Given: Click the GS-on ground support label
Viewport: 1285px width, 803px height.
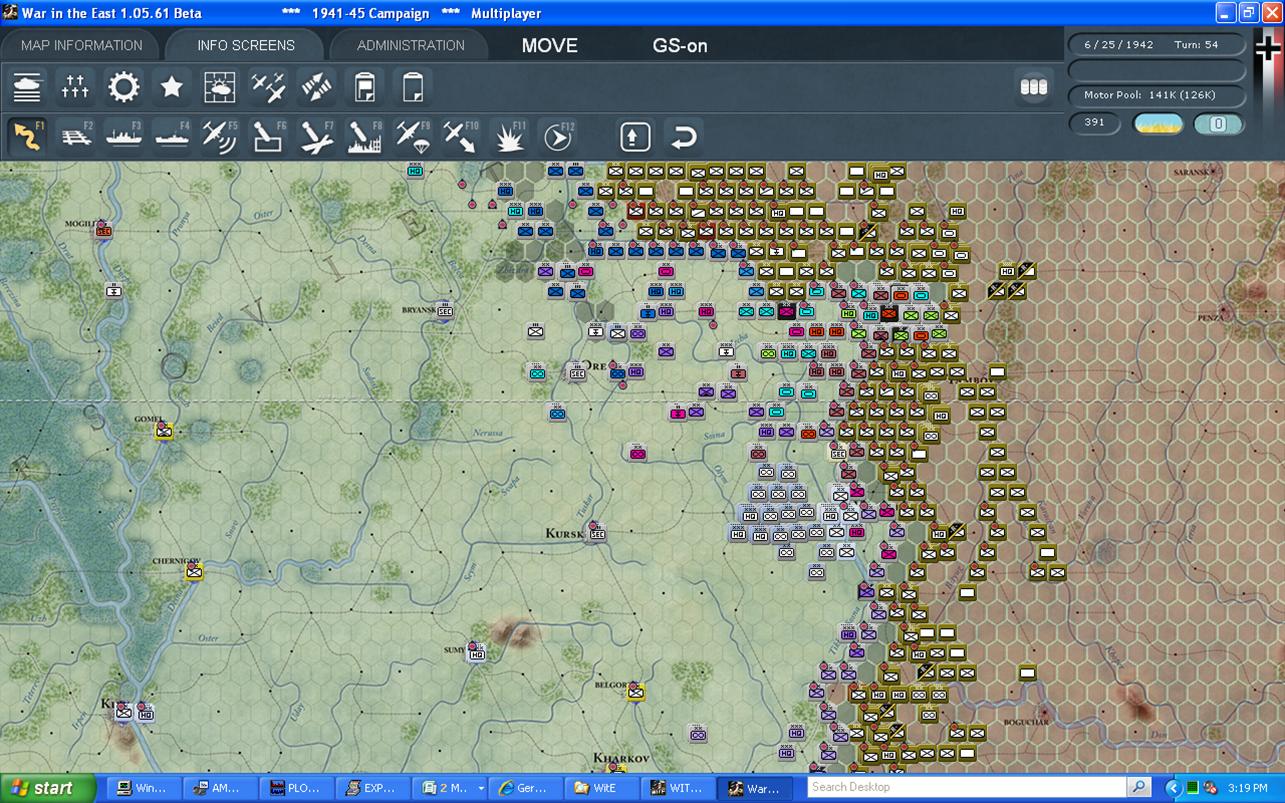Looking at the screenshot, I should [680, 45].
